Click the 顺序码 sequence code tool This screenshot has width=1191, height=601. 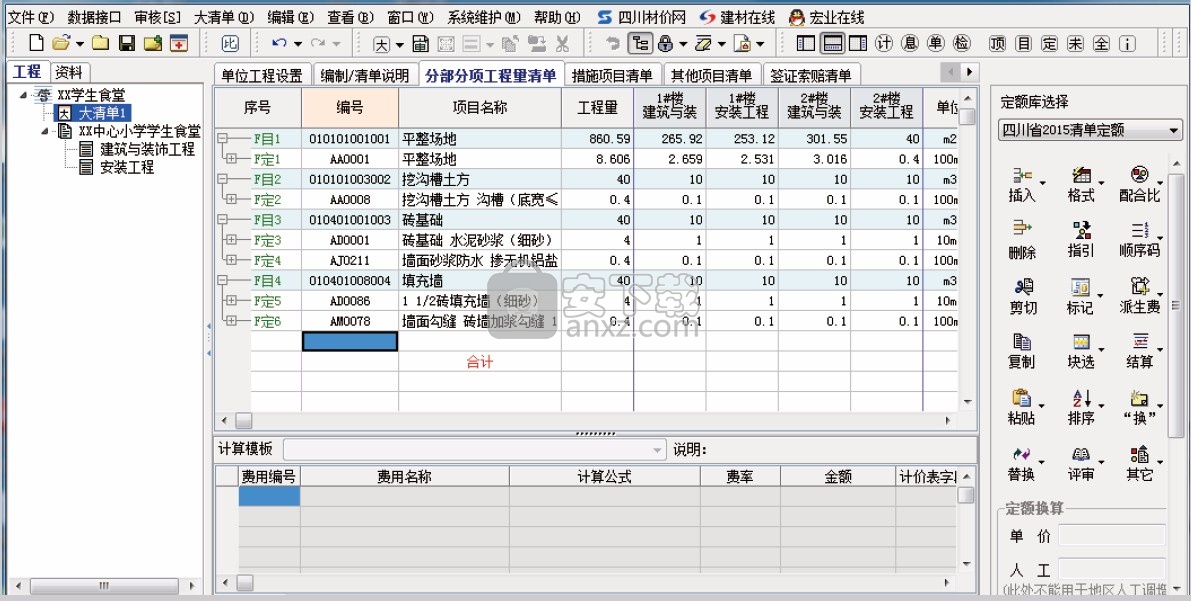(1139, 241)
